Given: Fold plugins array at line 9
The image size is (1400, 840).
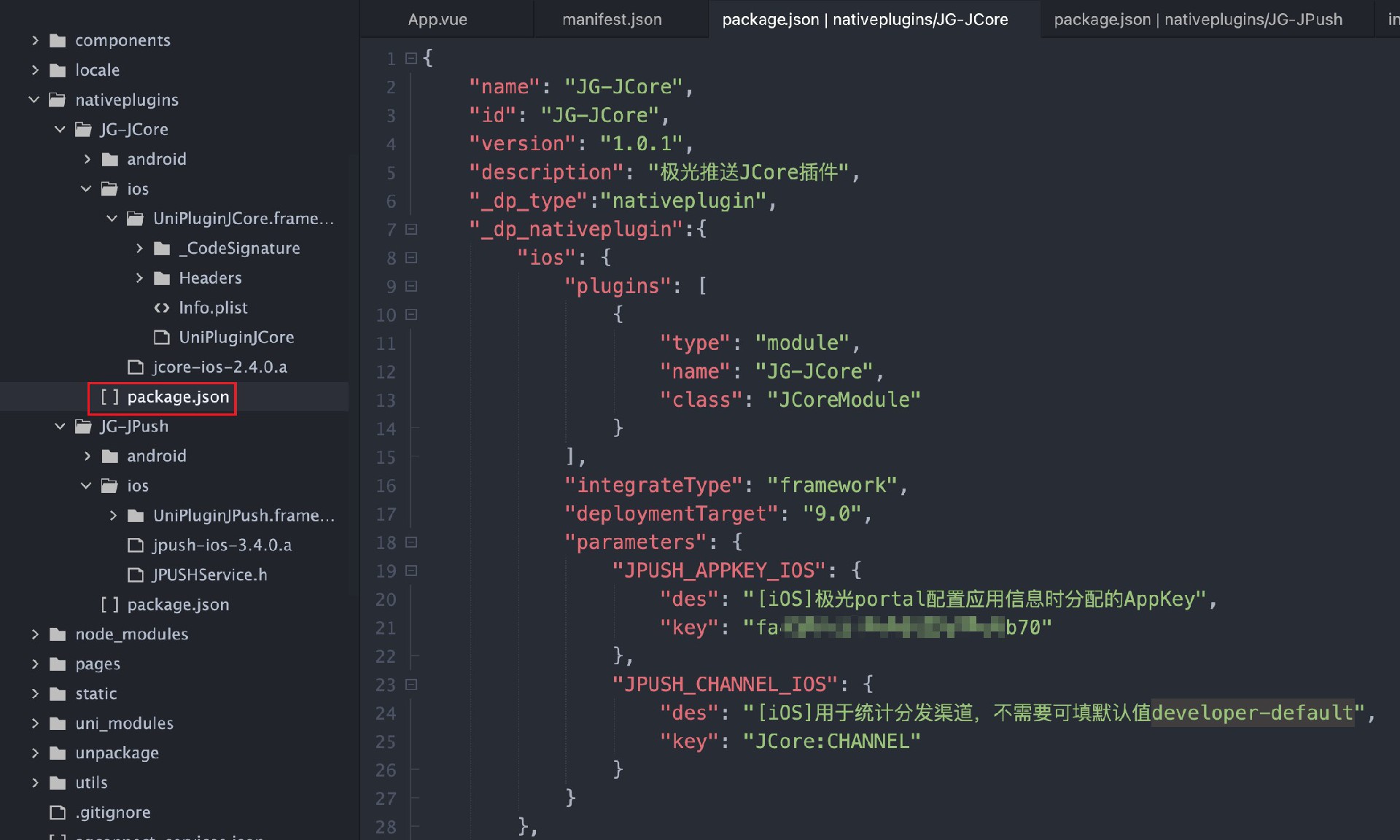Looking at the screenshot, I should click(411, 286).
